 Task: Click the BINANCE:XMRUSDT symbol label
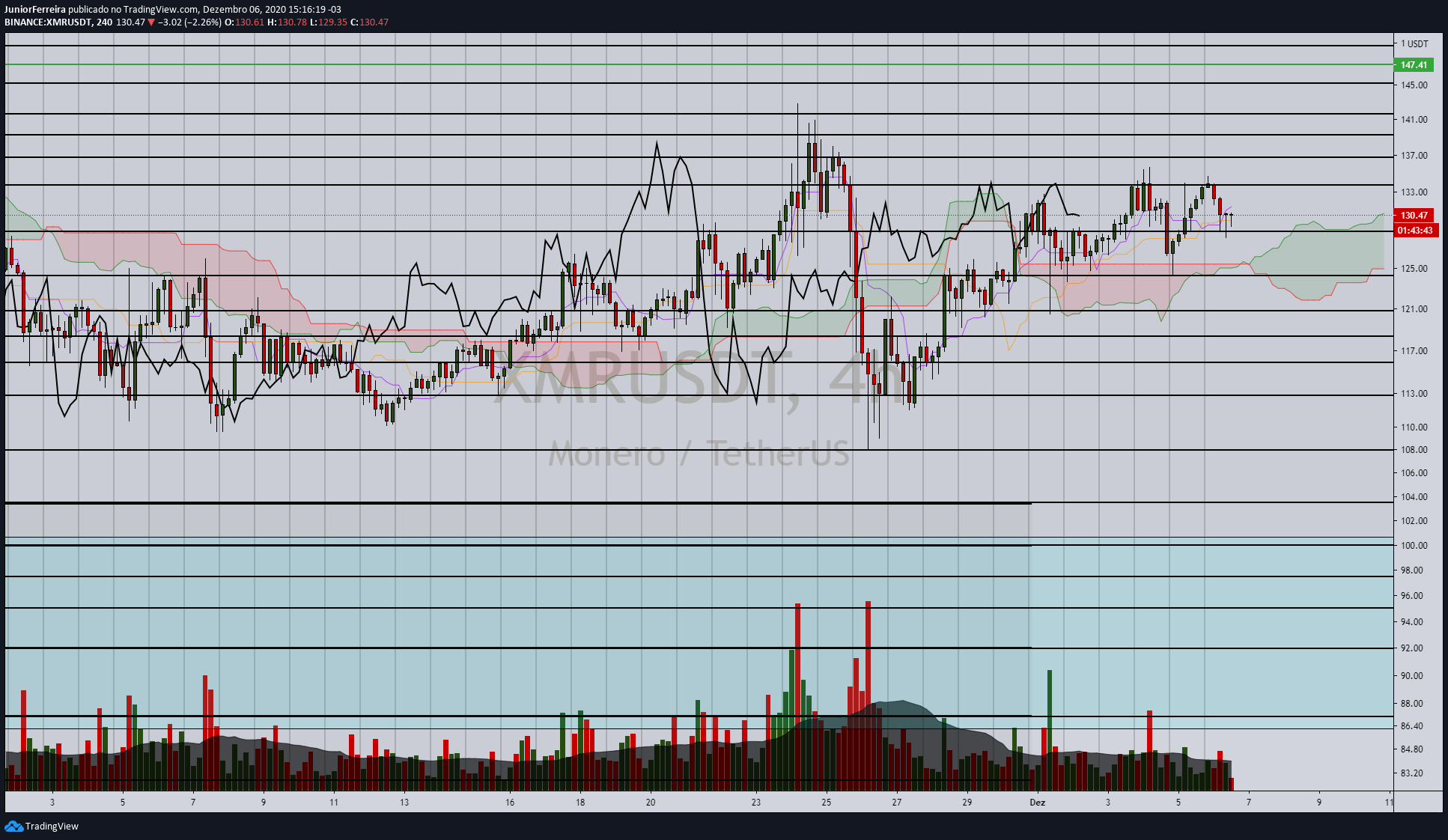pos(48,22)
